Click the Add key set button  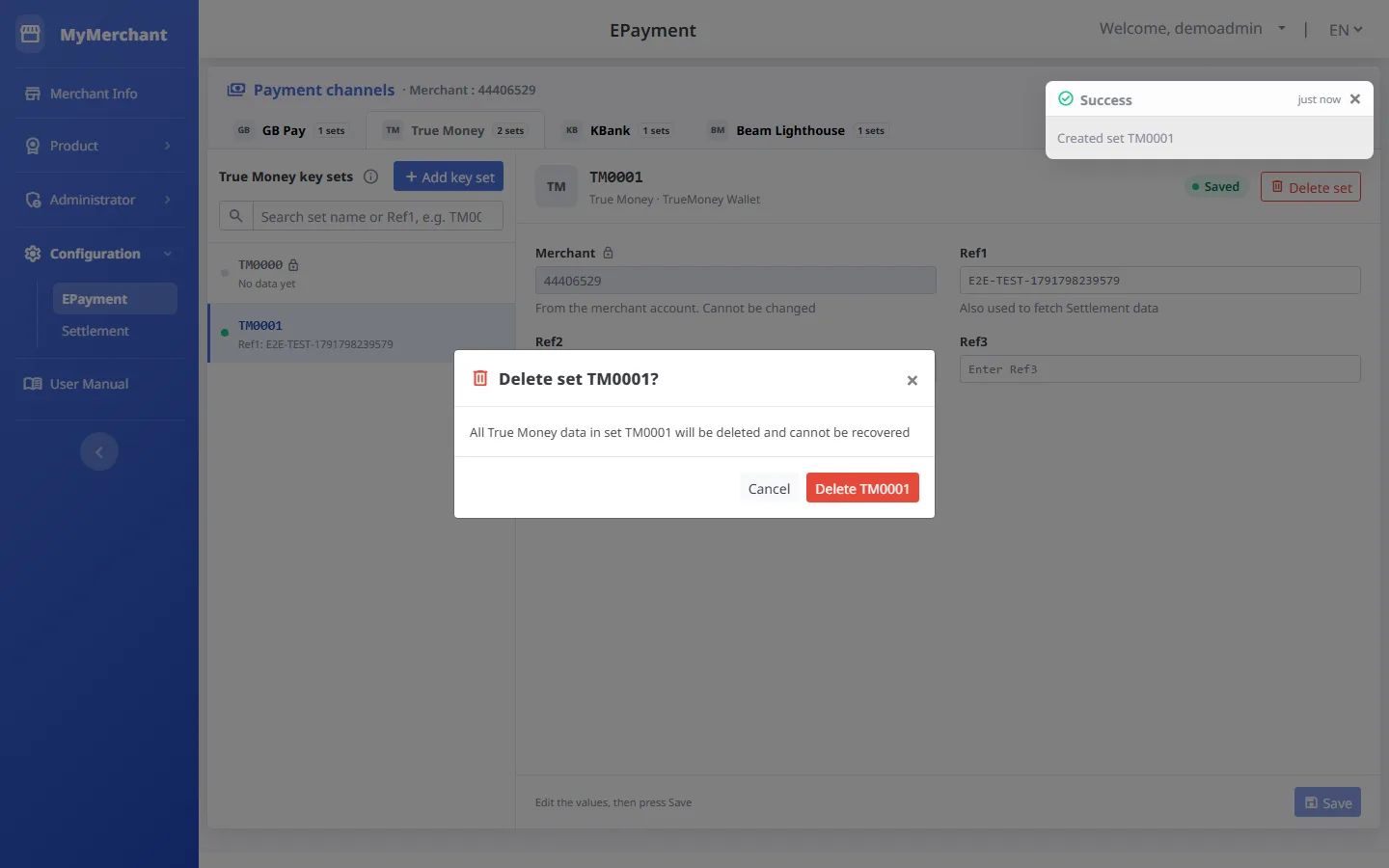pyautogui.click(x=449, y=176)
